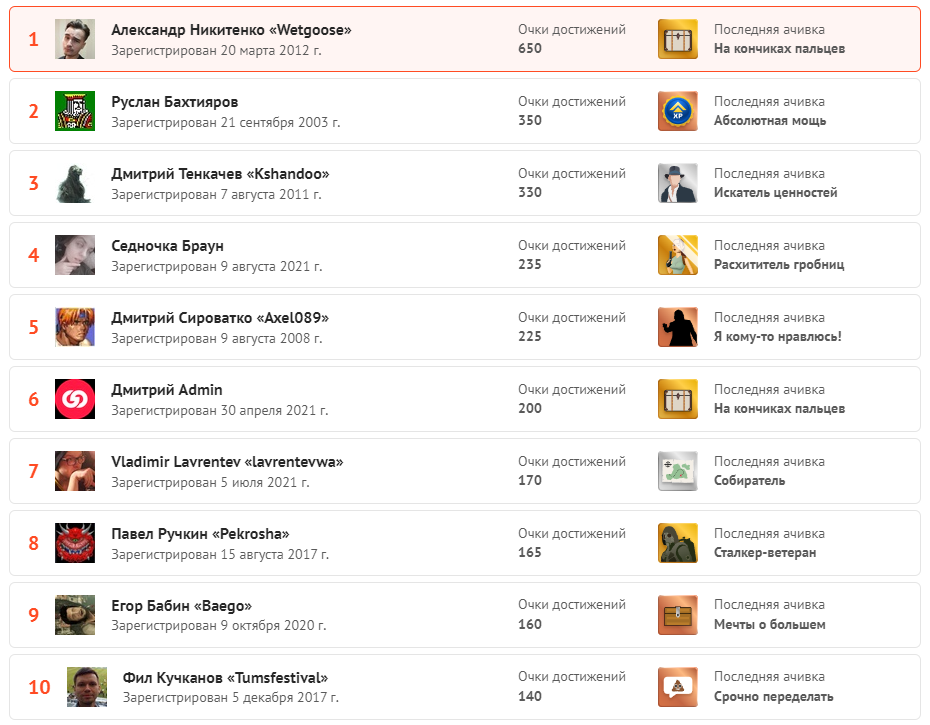This screenshot has height=725, width=930.
Task: Click text Зарегистрирован 15 августа 2017 г.
Action: [220, 555]
